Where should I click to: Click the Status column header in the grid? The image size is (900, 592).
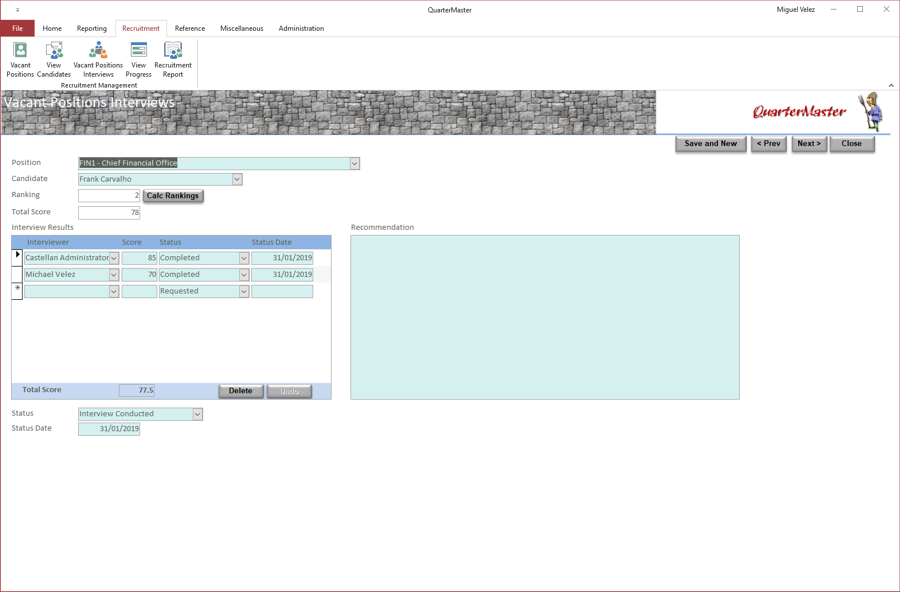coord(170,242)
